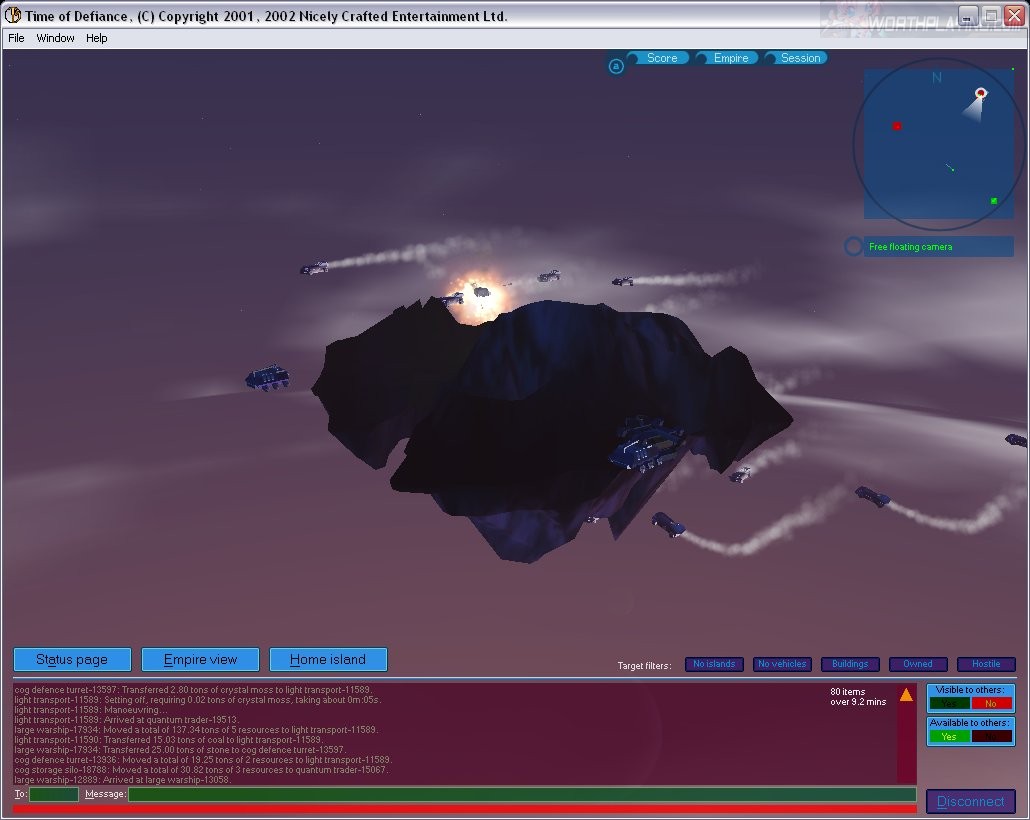Click the circle icon beside Free floating camera
Image resolution: width=1030 pixels, height=820 pixels.
pyautogui.click(x=853, y=246)
